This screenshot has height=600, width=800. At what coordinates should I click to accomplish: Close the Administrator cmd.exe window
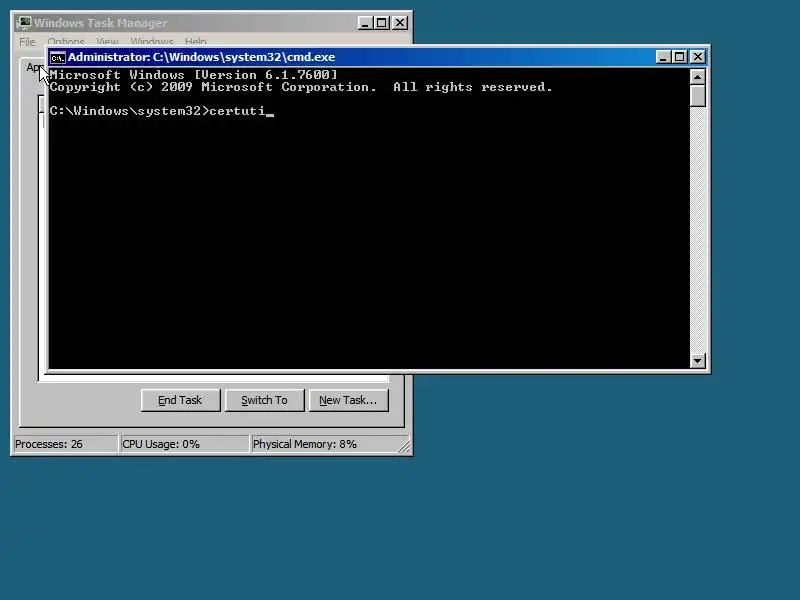pyautogui.click(x=697, y=57)
